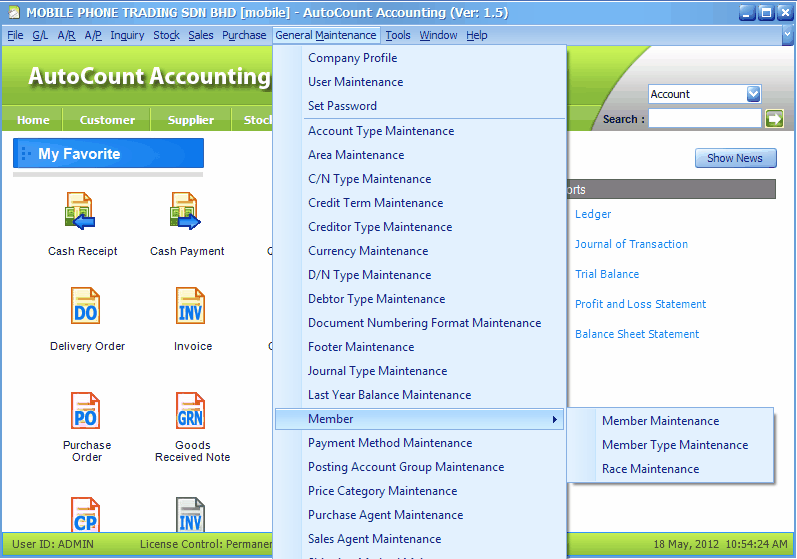This screenshot has height=559, width=797.
Task: Switch to the Customer tab
Action: click(107, 120)
